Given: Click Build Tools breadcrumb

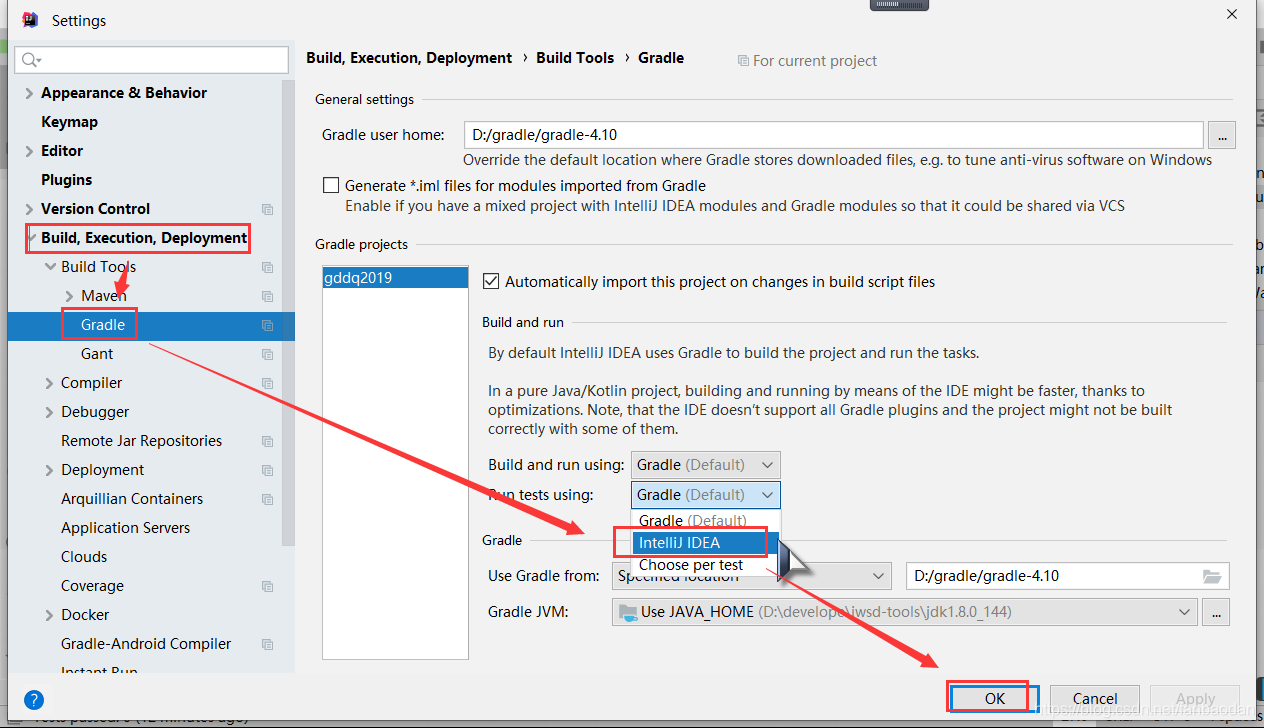Looking at the screenshot, I should pyautogui.click(x=575, y=58).
